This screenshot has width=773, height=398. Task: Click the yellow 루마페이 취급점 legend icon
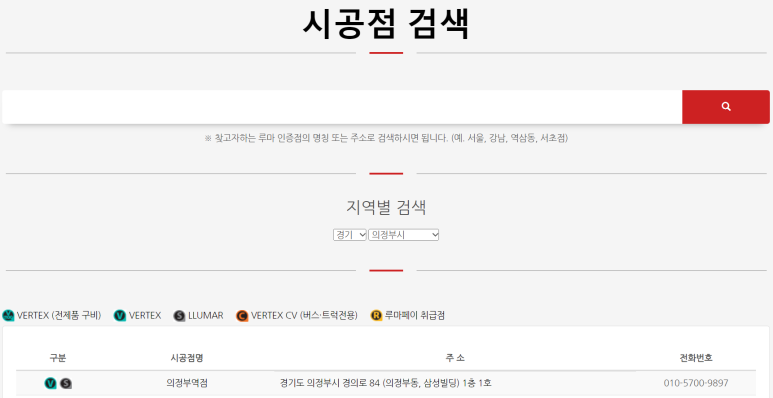(377, 315)
